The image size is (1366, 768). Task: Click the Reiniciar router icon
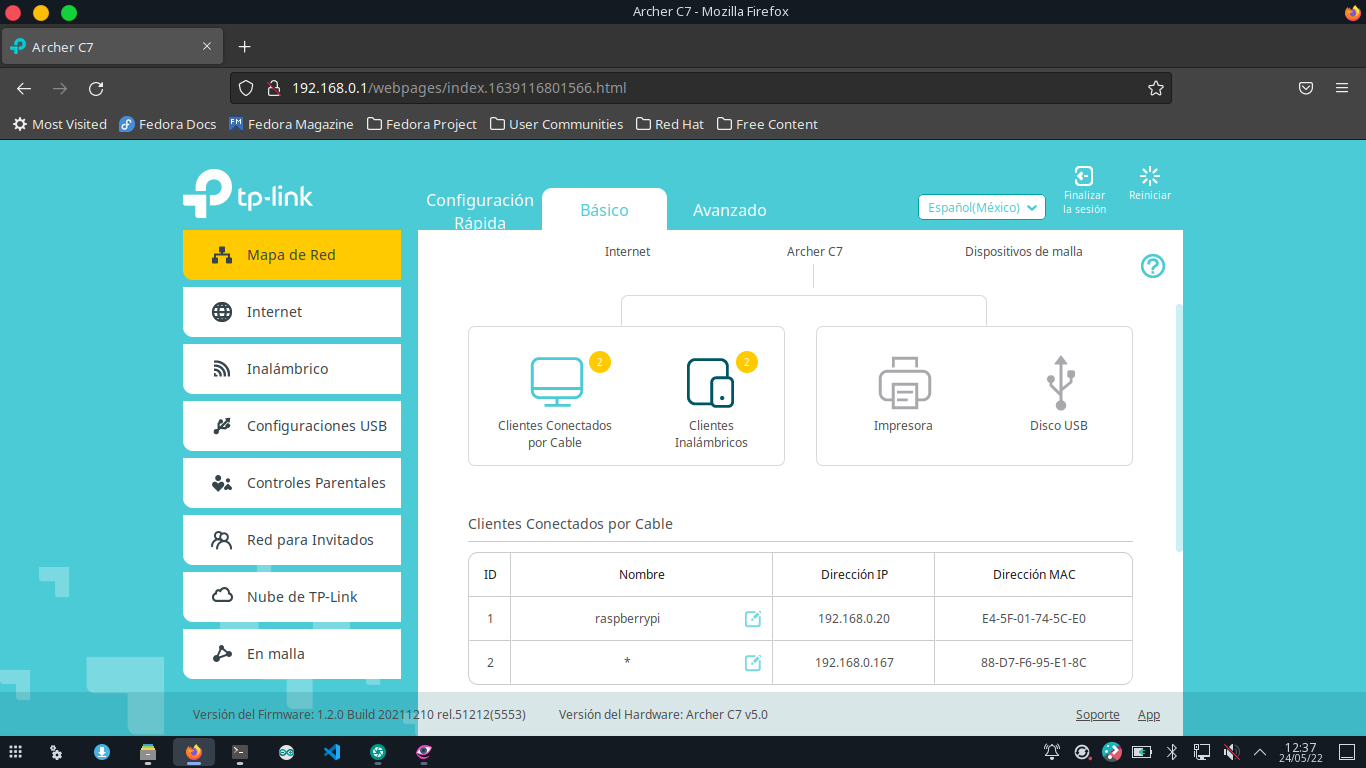click(1150, 176)
